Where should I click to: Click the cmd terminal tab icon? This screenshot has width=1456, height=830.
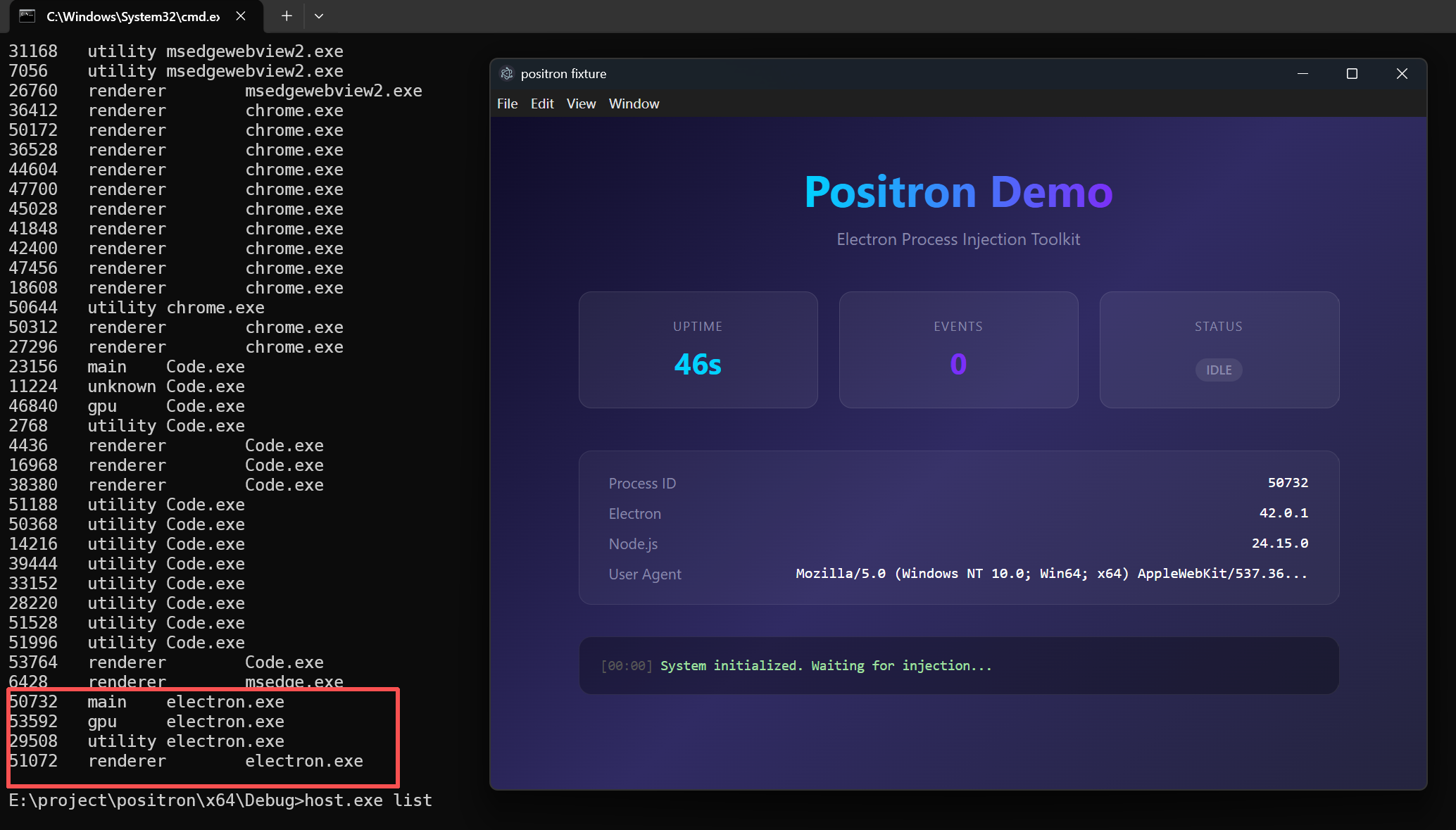point(27,16)
